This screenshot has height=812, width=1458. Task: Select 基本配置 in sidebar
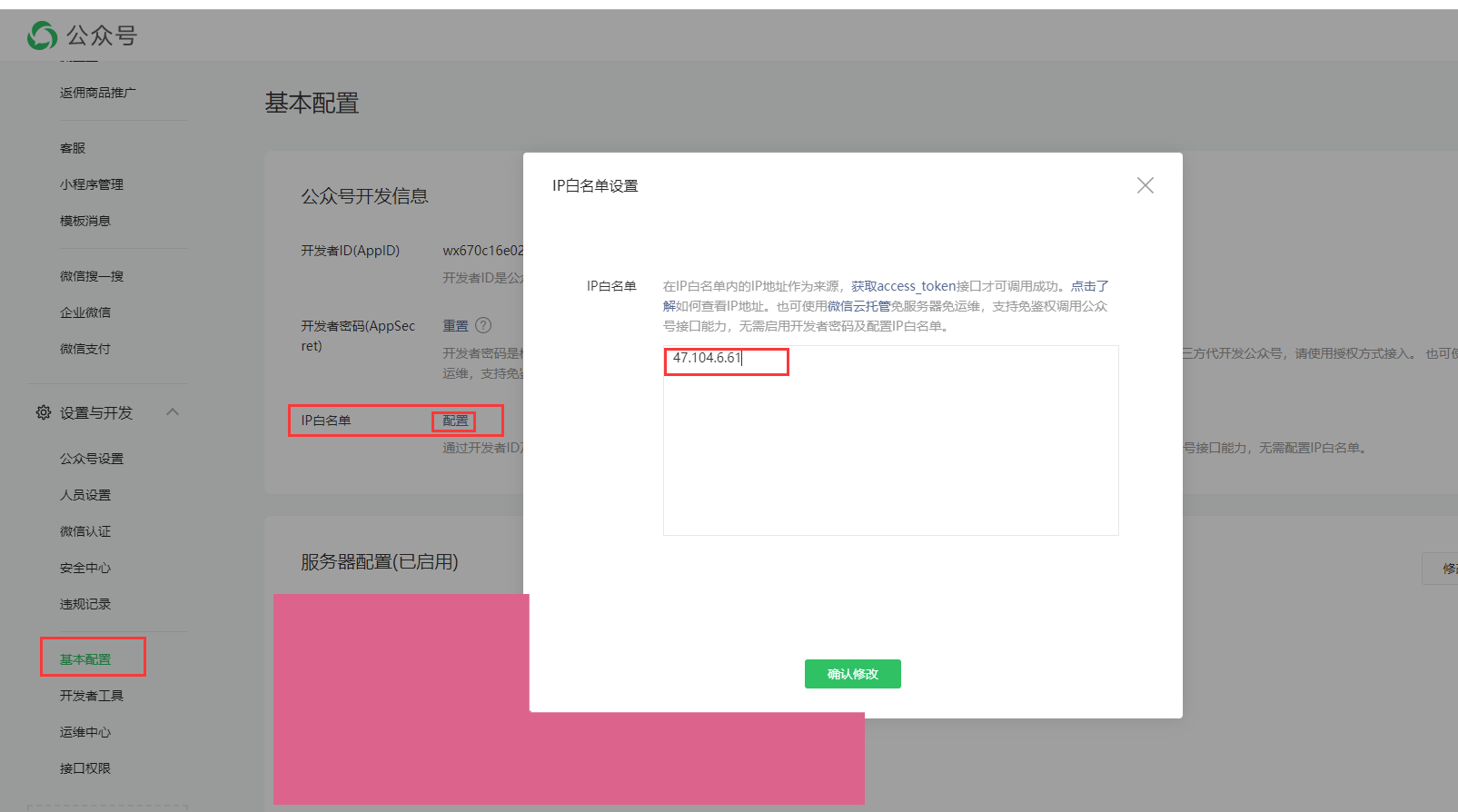coord(85,659)
